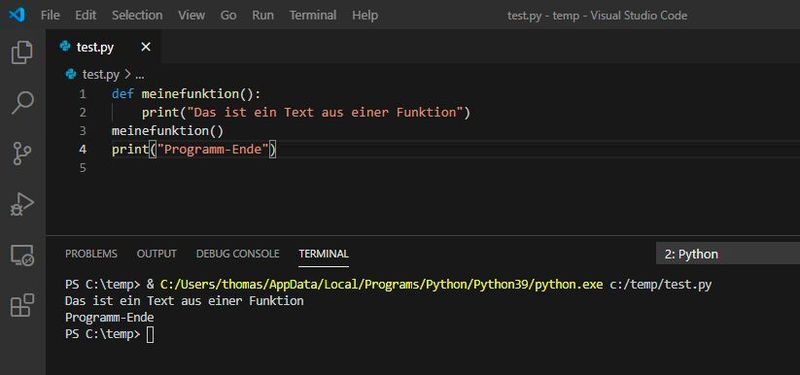
Task: Open the File menu
Action: pyautogui.click(x=50, y=15)
